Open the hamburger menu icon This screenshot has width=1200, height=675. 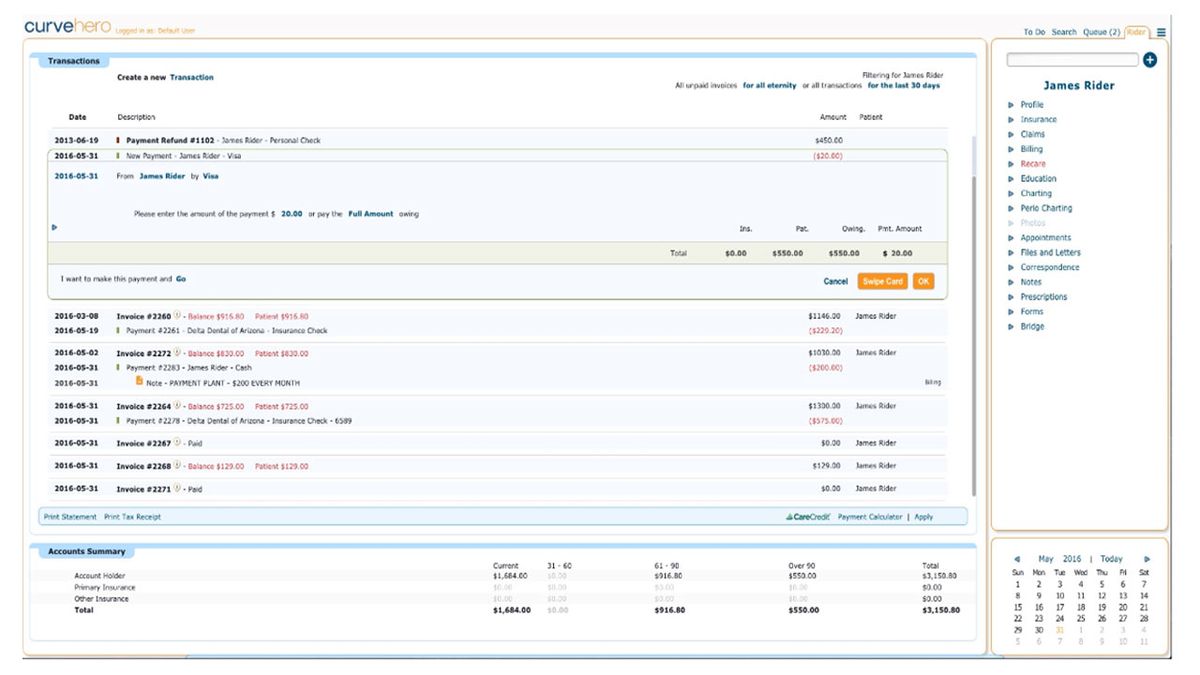coord(1161,32)
